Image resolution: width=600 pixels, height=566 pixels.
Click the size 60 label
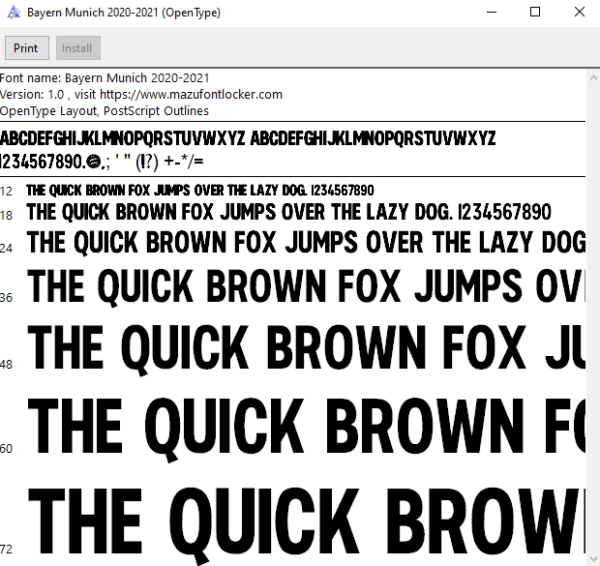coord(6,449)
